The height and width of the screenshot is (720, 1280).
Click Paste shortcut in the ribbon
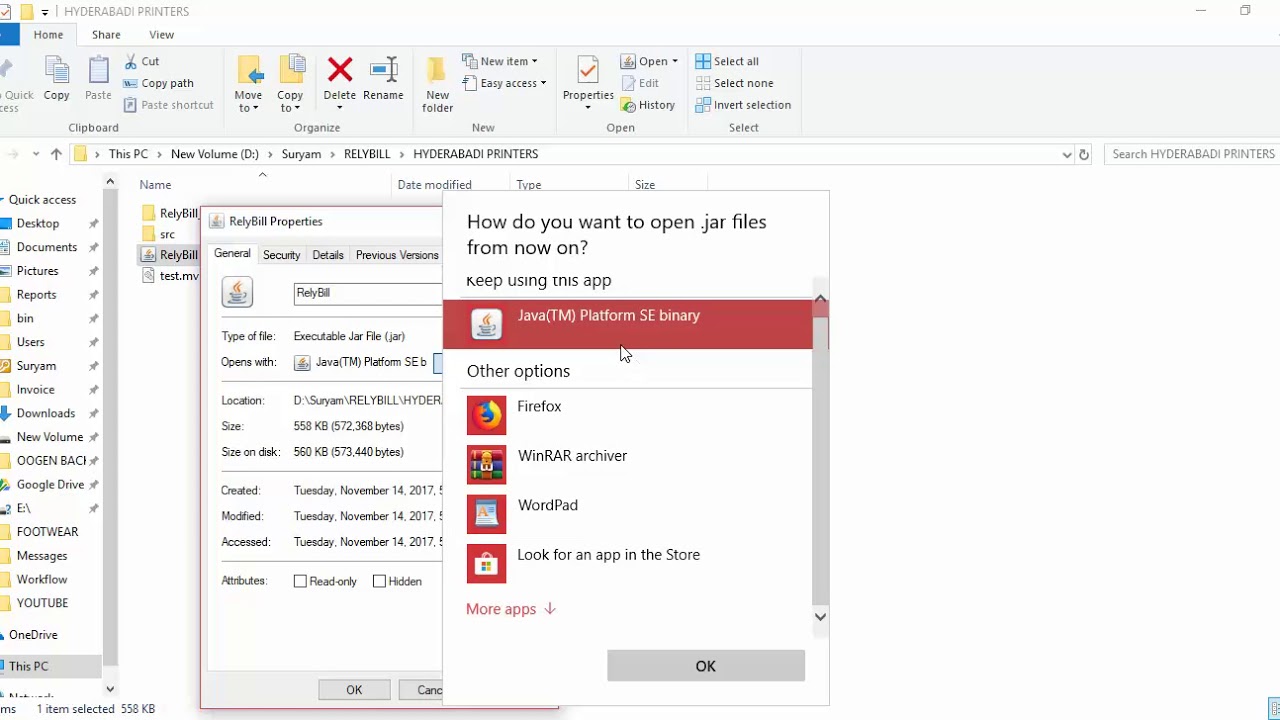[168, 105]
